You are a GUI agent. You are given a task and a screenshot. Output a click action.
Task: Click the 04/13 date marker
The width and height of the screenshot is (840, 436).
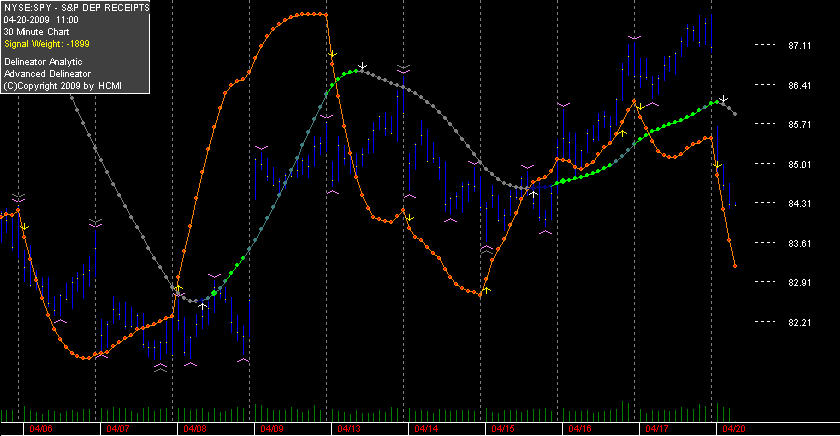point(349,429)
